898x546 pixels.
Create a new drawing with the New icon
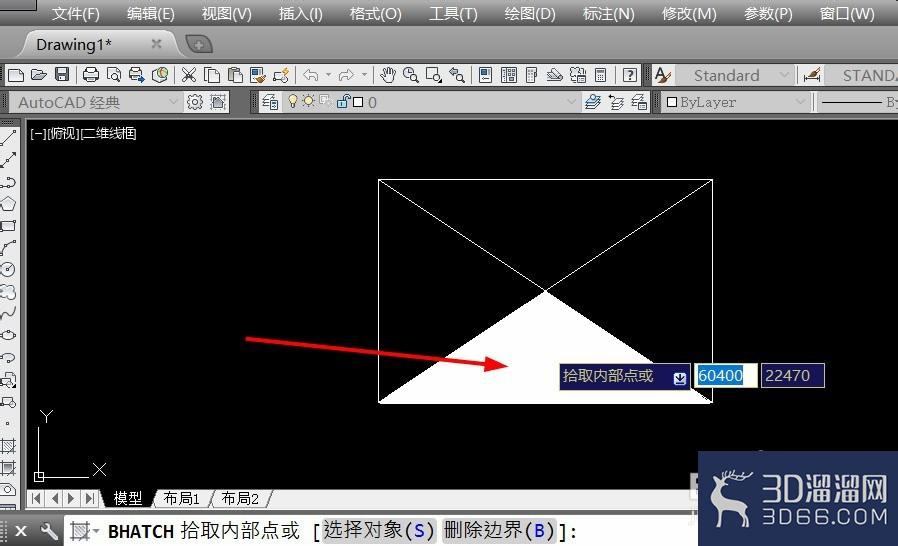tap(15, 75)
